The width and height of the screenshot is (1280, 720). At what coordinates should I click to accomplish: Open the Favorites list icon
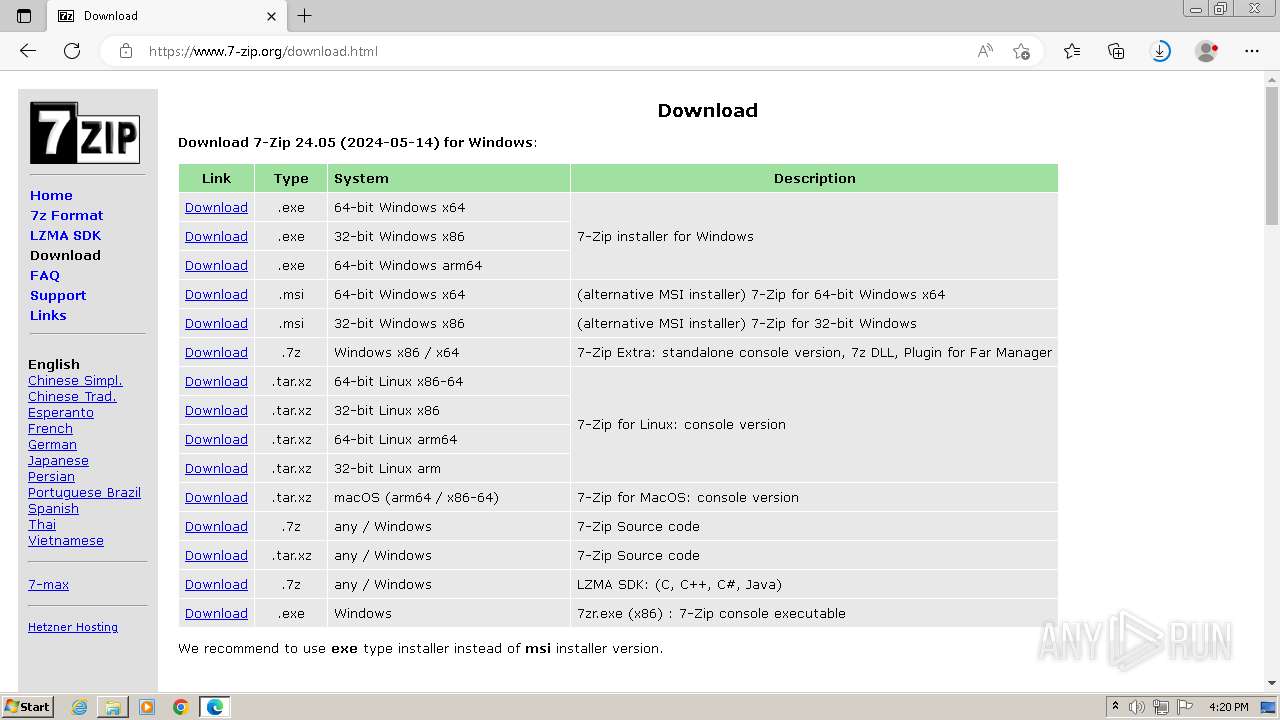[x=1072, y=51]
